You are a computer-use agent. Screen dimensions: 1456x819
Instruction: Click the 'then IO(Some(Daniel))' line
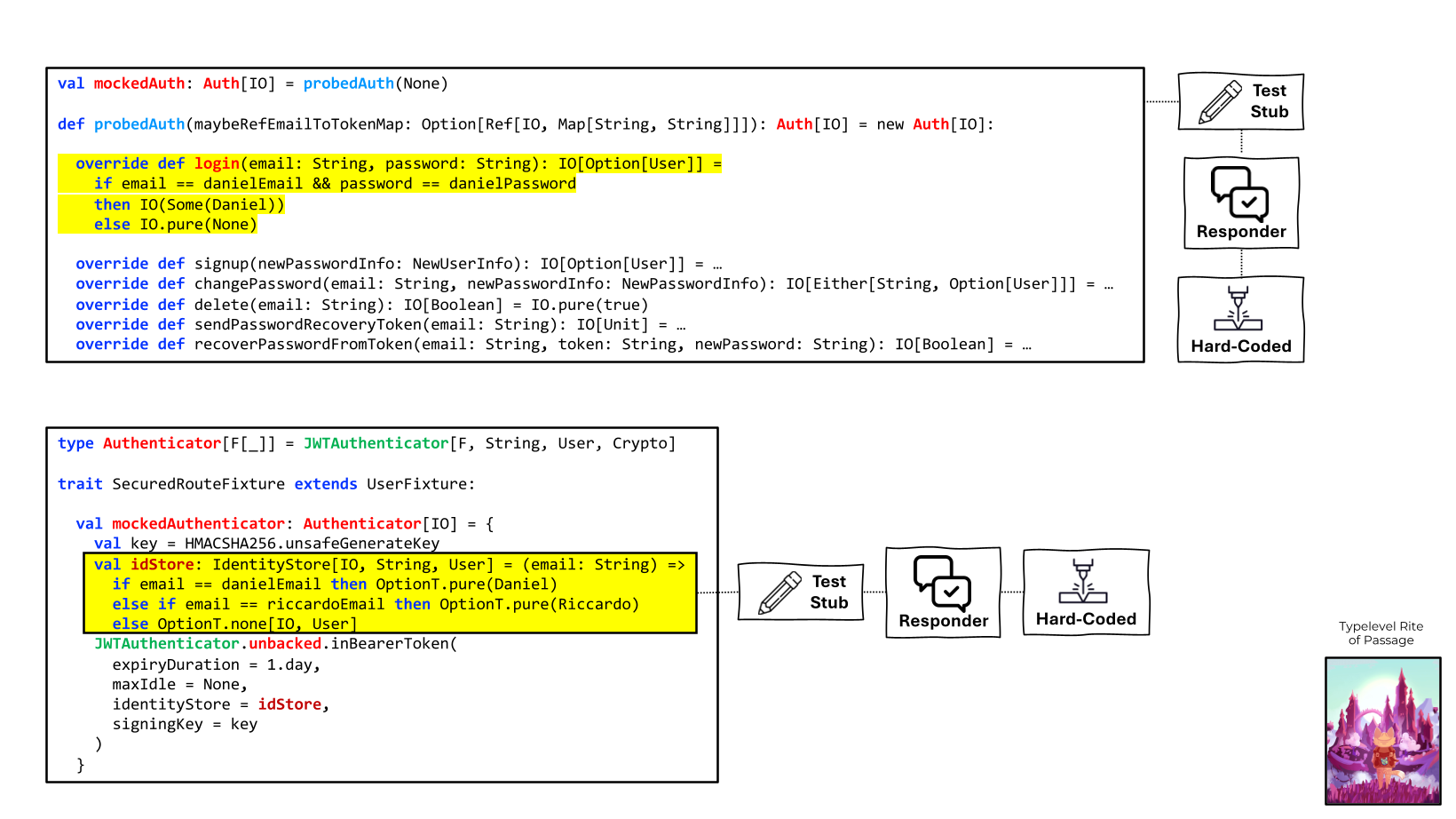tap(189, 204)
